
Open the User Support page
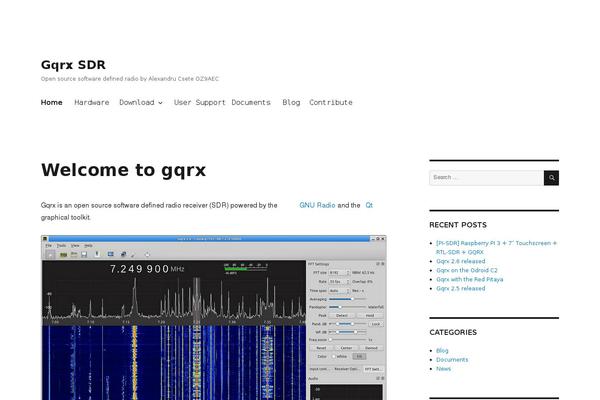199,102
